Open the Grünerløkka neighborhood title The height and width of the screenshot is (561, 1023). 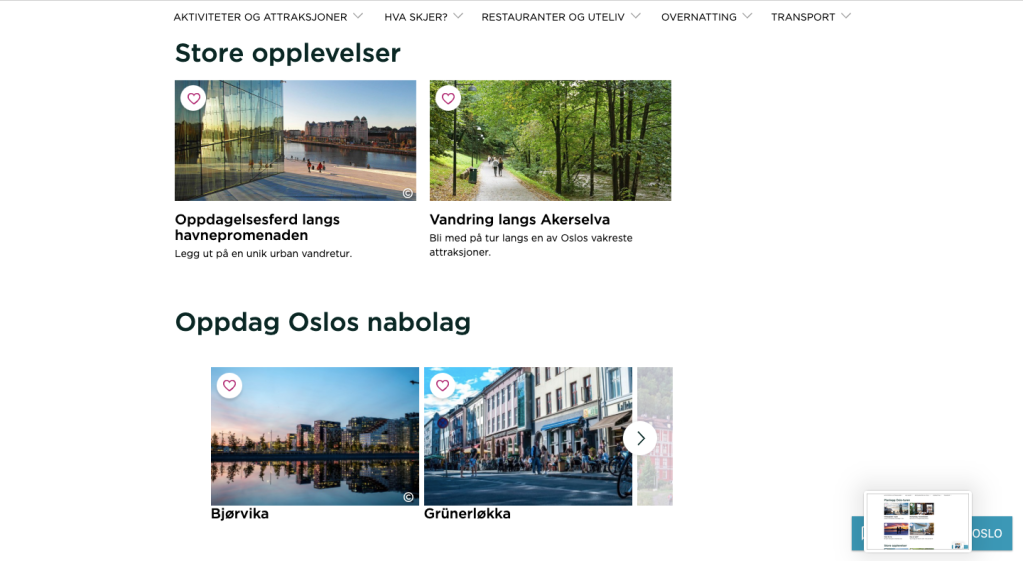click(467, 514)
